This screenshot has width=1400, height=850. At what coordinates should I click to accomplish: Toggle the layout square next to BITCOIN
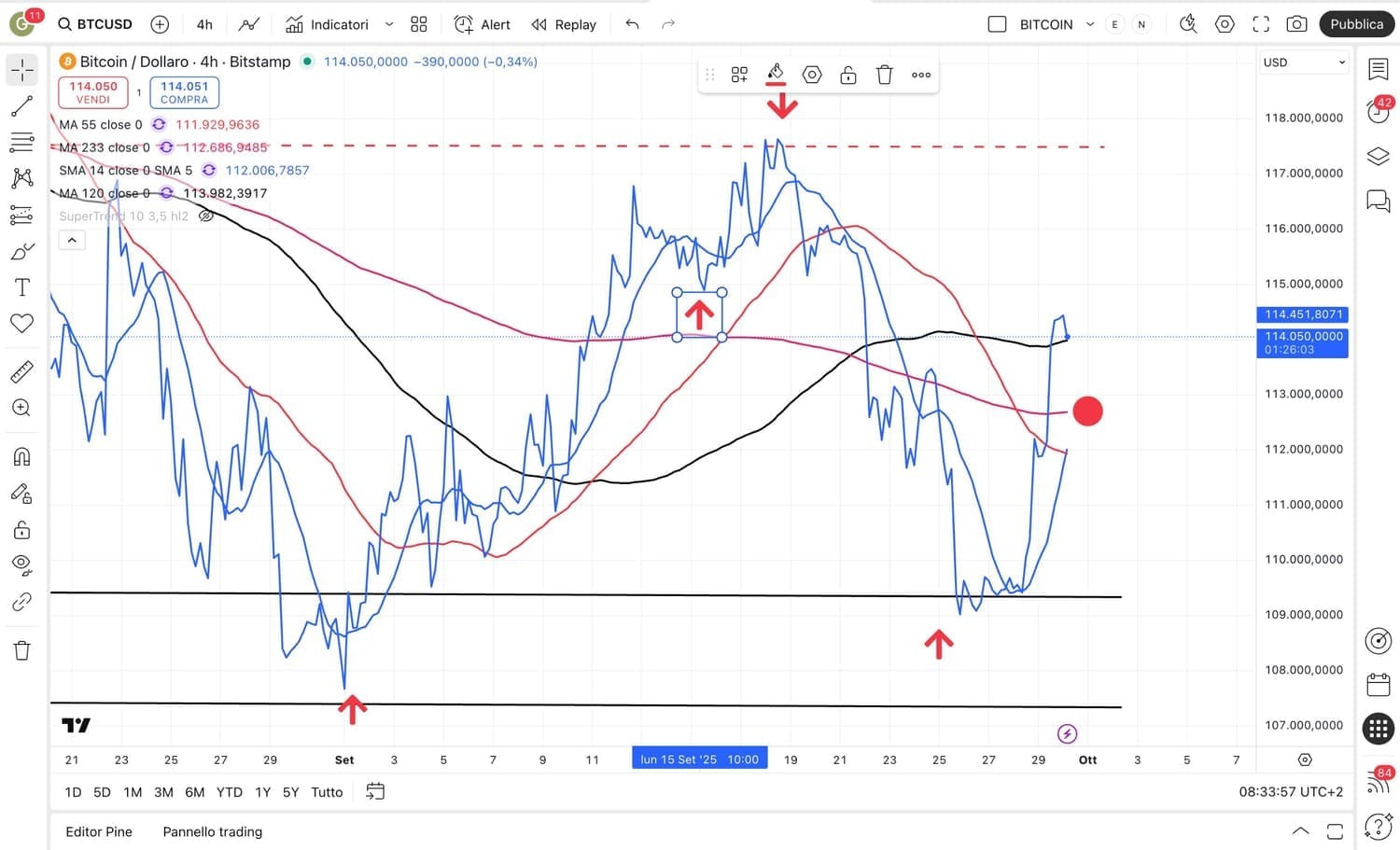pos(997,24)
